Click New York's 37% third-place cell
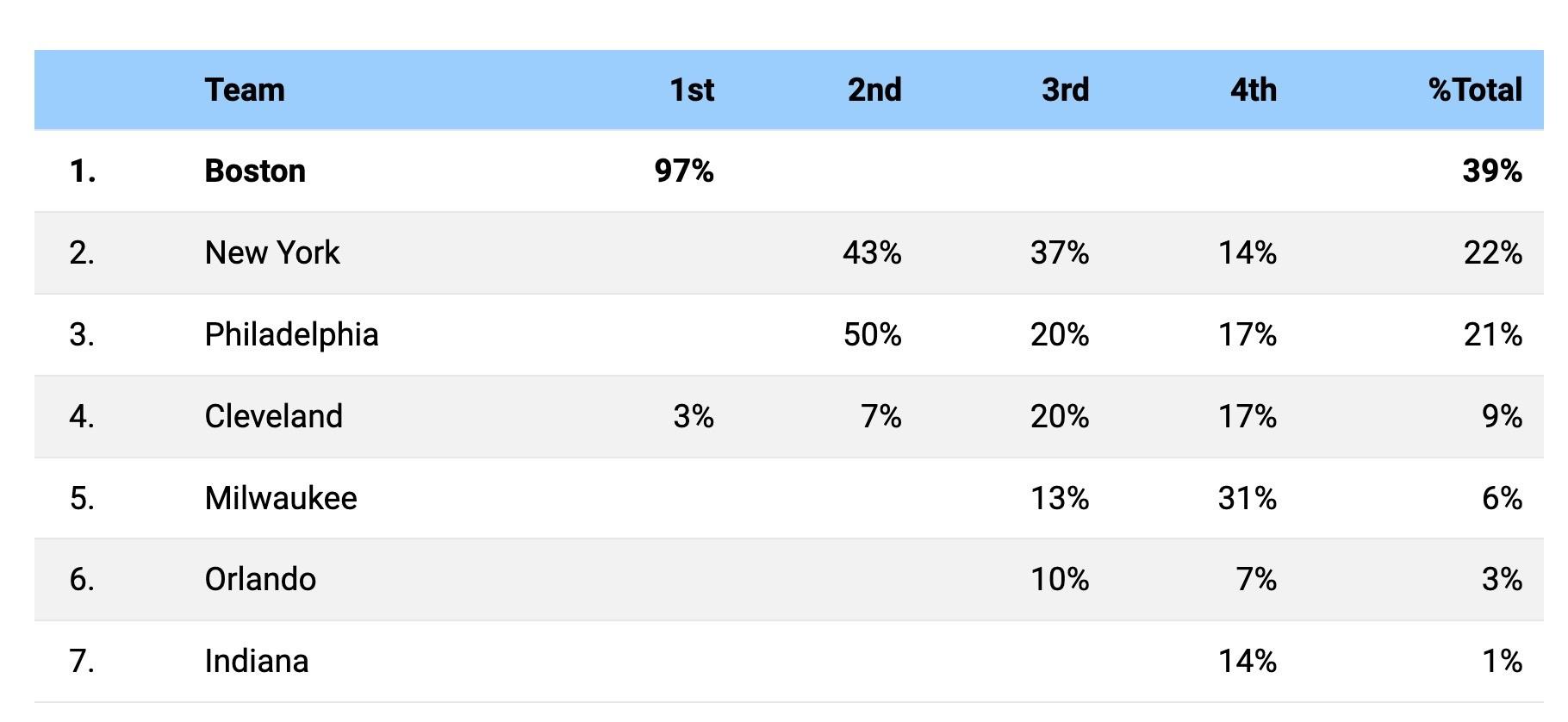Viewport: 1568px width, 722px height. coord(1059,252)
